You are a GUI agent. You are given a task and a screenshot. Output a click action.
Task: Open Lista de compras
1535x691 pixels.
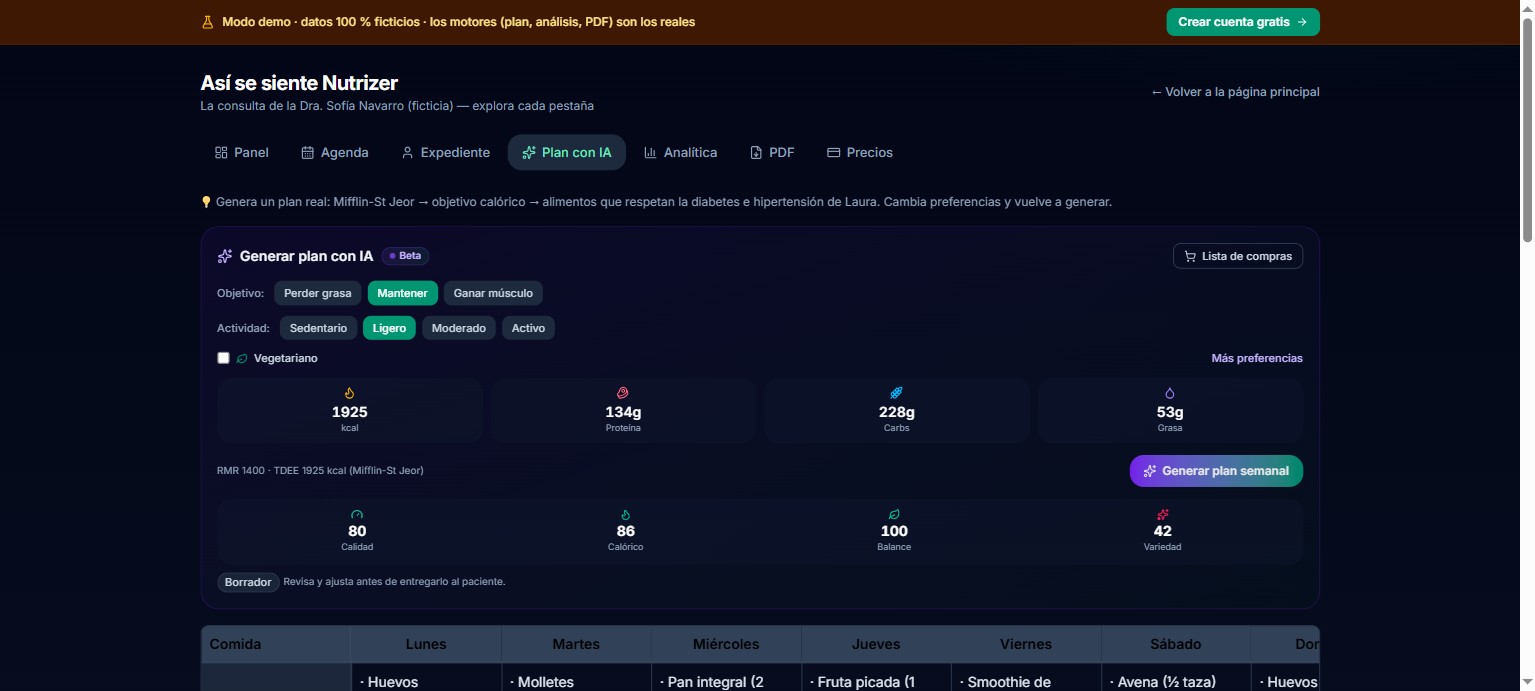(x=1238, y=256)
